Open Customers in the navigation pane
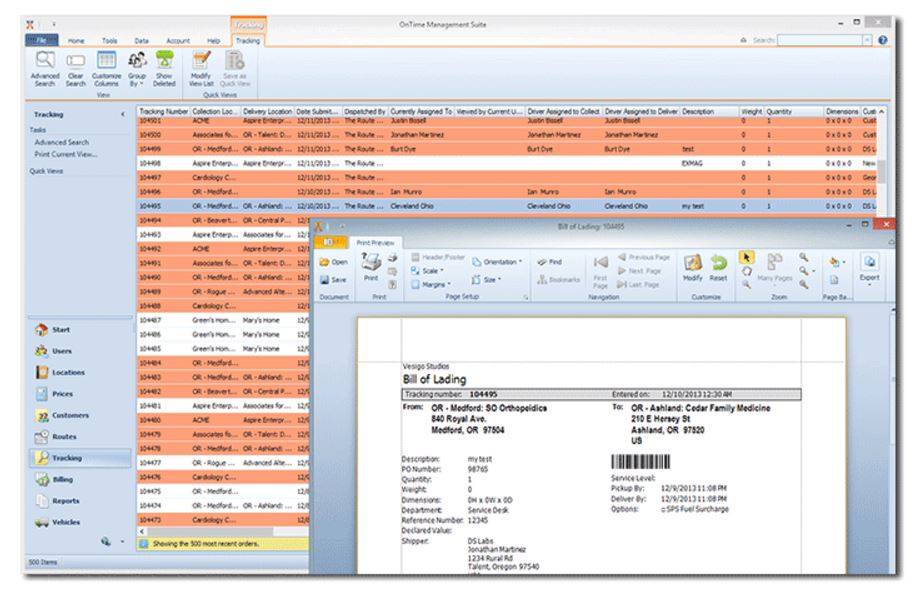Screen dimensions: 920x603 tap(80, 415)
